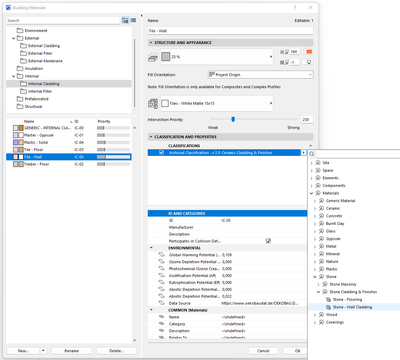
Task: Switch to folder view icon
Action: pyautogui.click(x=125, y=20)
